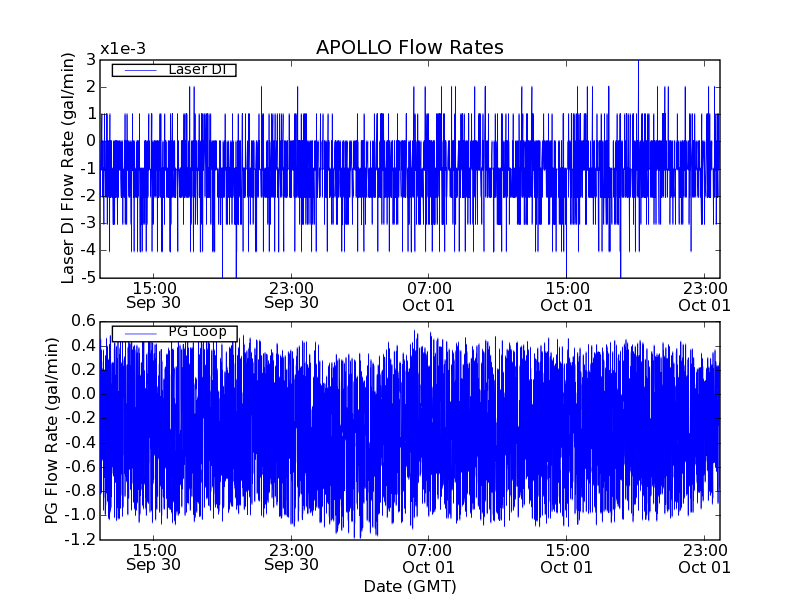Click the 15:00 Sep 30 tick under bottom plot

click(154, 557)
